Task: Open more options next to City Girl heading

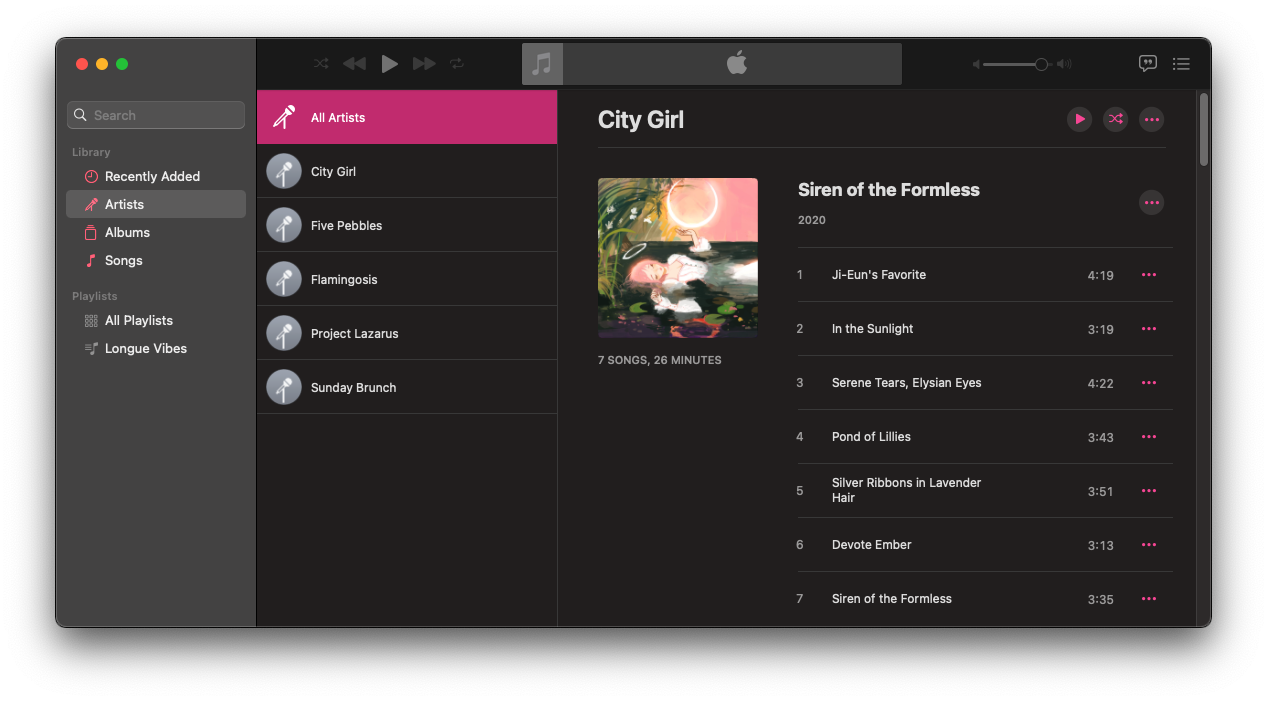Action: (x=1152, y=119)
